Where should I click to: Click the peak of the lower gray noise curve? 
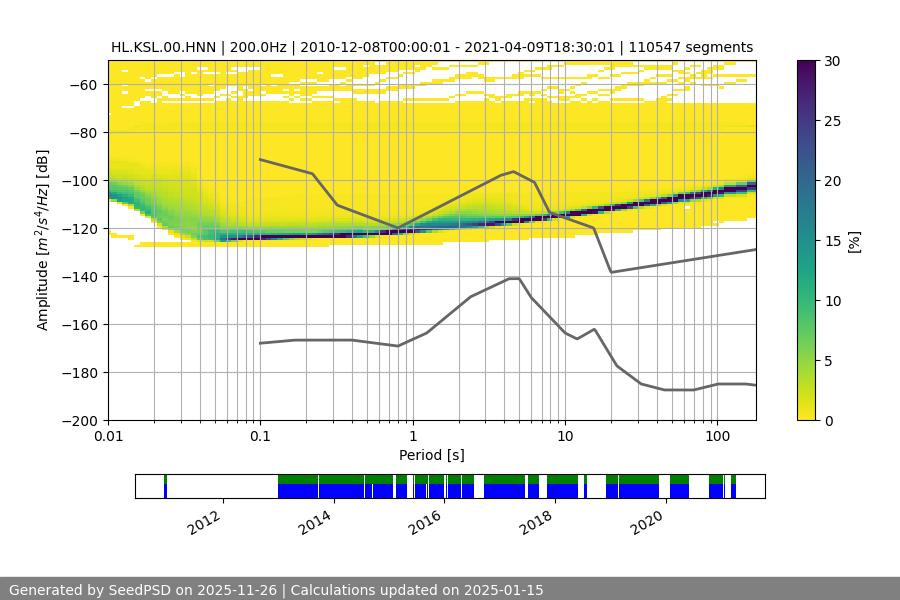click(x=514, y=279)
